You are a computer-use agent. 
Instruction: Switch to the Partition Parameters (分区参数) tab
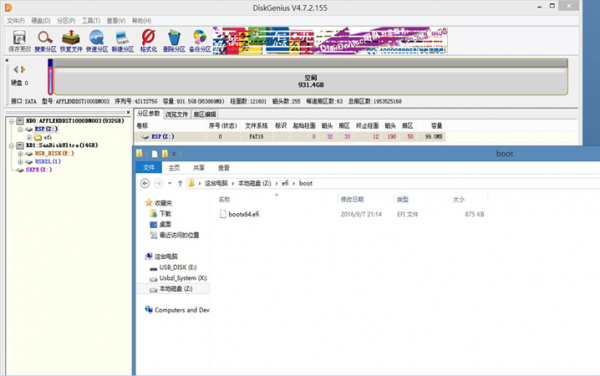(x=149, y=114)
